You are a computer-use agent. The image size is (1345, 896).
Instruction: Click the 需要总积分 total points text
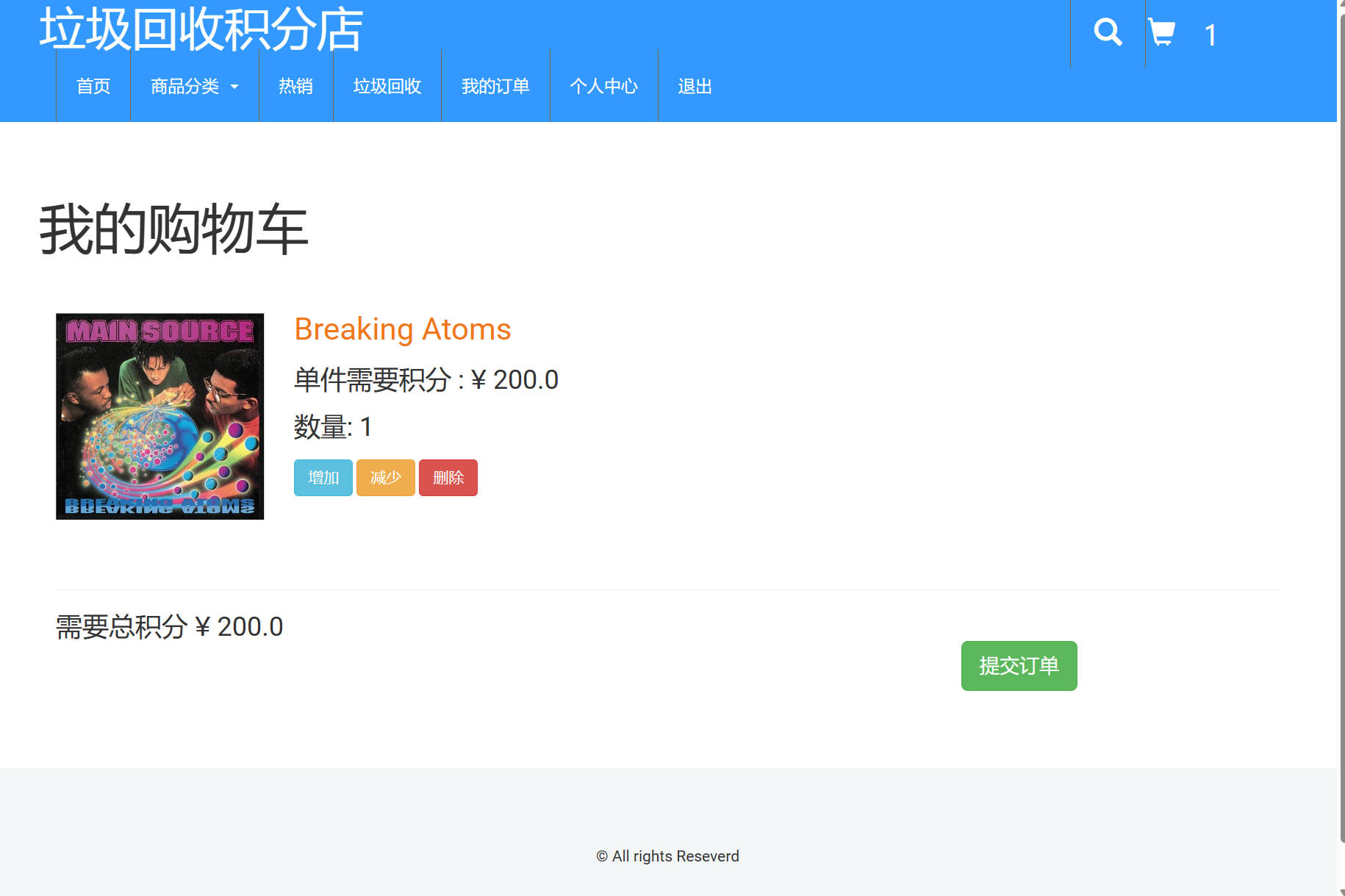point(168,627)
